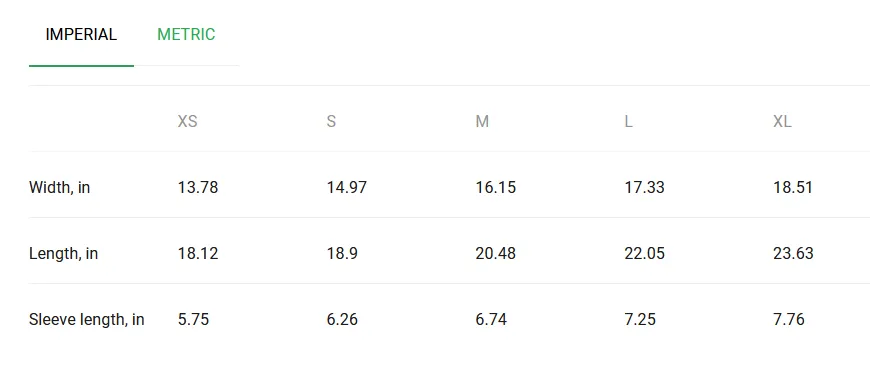Switch to the METRIC tab
Screen dimensions: 870x367
pyautogui.click(x=186, y=34)
